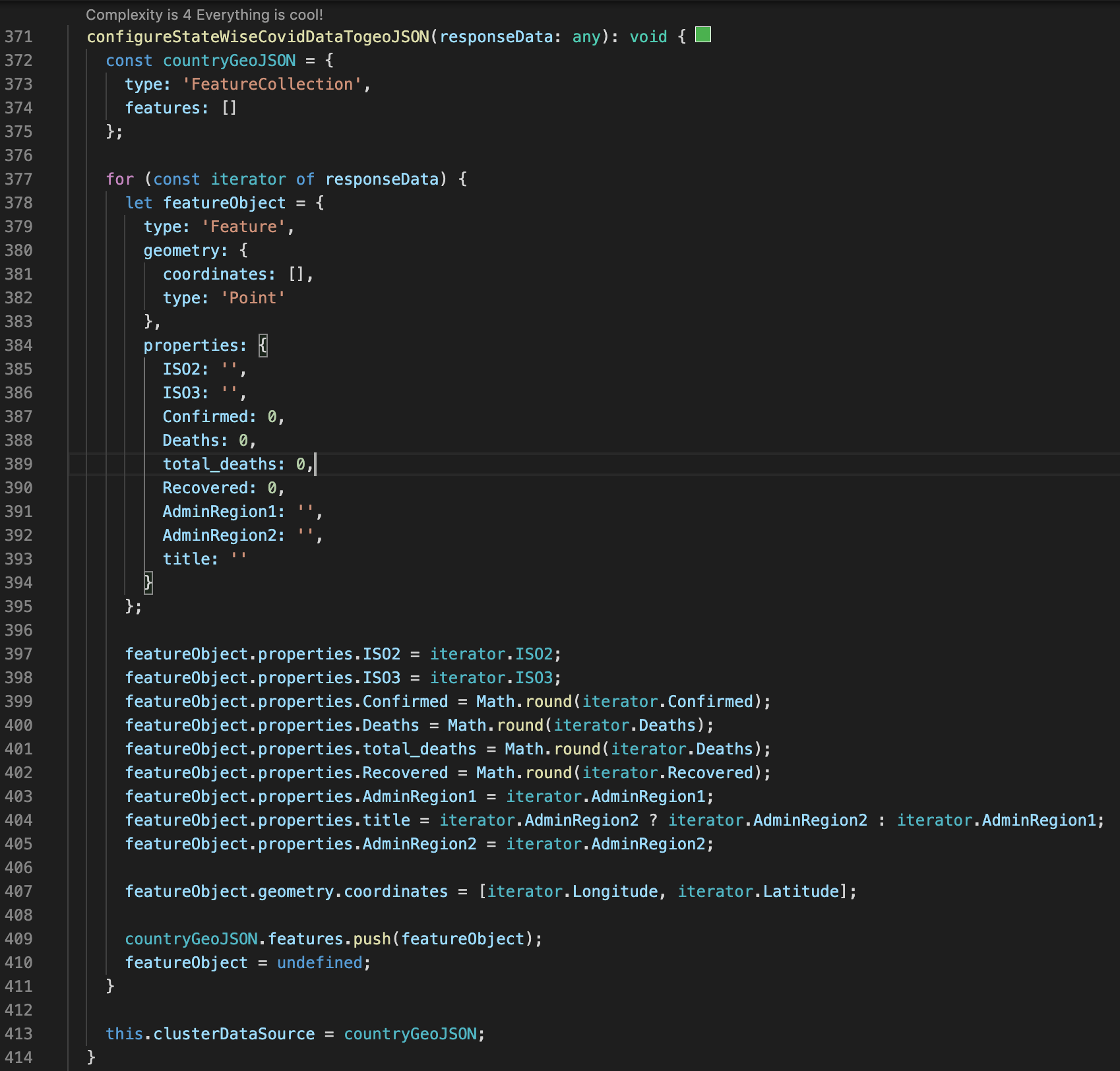Click 'undefined' keyword on line 410
Image resolution: width=1120 pixels, height=1071 pixels.
[x=320, y=963]
